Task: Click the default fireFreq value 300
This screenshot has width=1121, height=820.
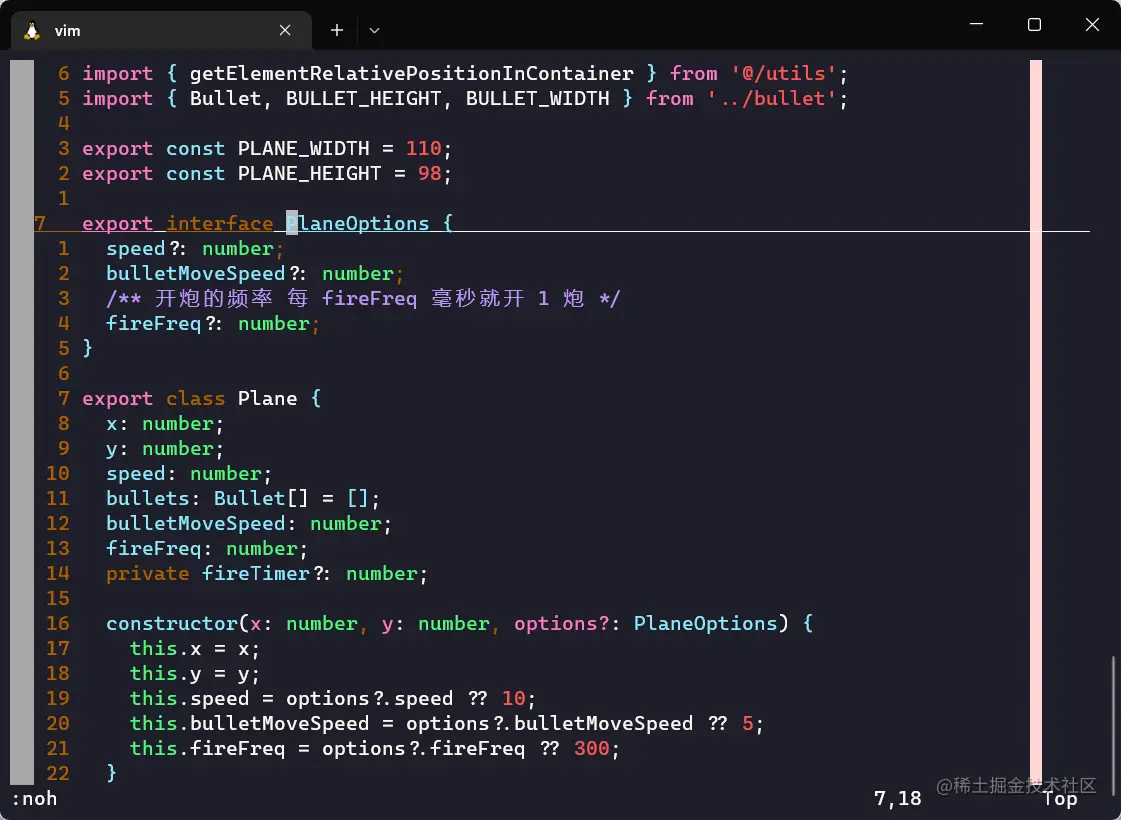Action: tap(591, 749)
